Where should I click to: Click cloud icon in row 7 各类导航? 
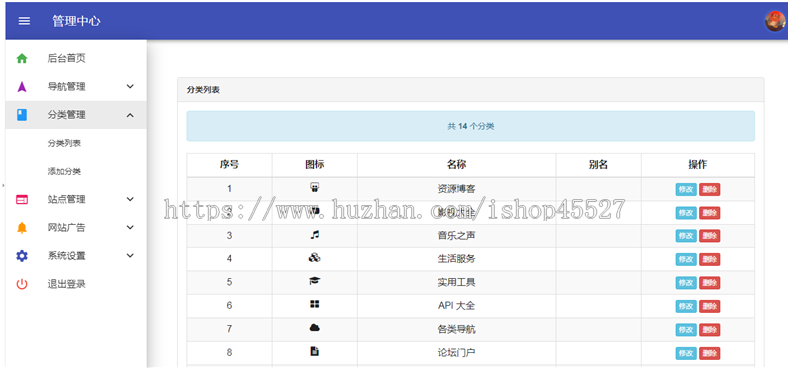pyautogui.click(x=314, y=328)
